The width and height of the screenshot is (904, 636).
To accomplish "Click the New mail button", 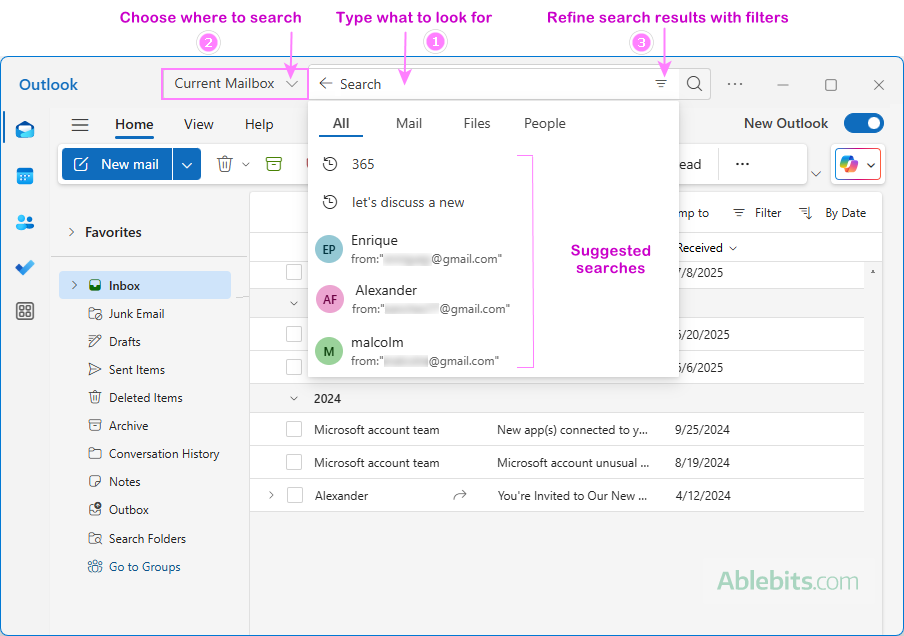I will click(117, 164).
